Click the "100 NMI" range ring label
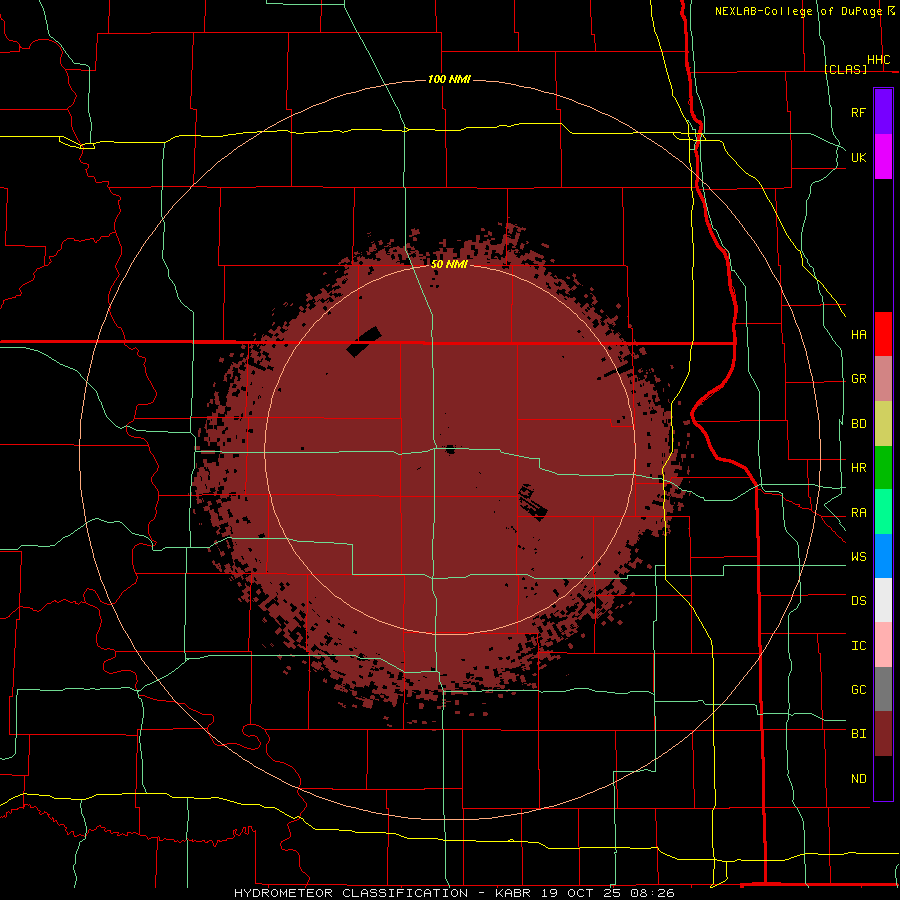The image size is (900, 900). (x=449, y=79)
